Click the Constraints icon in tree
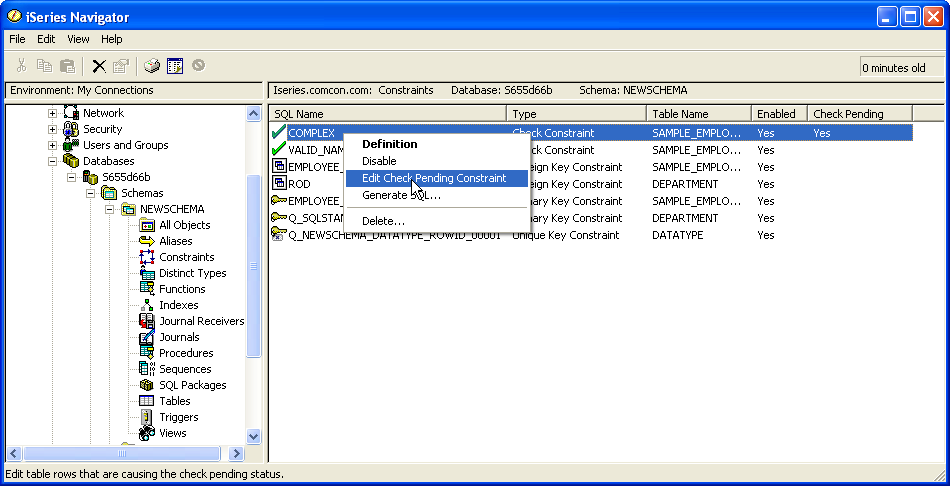The width and height of the screenshot is (950, 486). click(x=147, y=257)
